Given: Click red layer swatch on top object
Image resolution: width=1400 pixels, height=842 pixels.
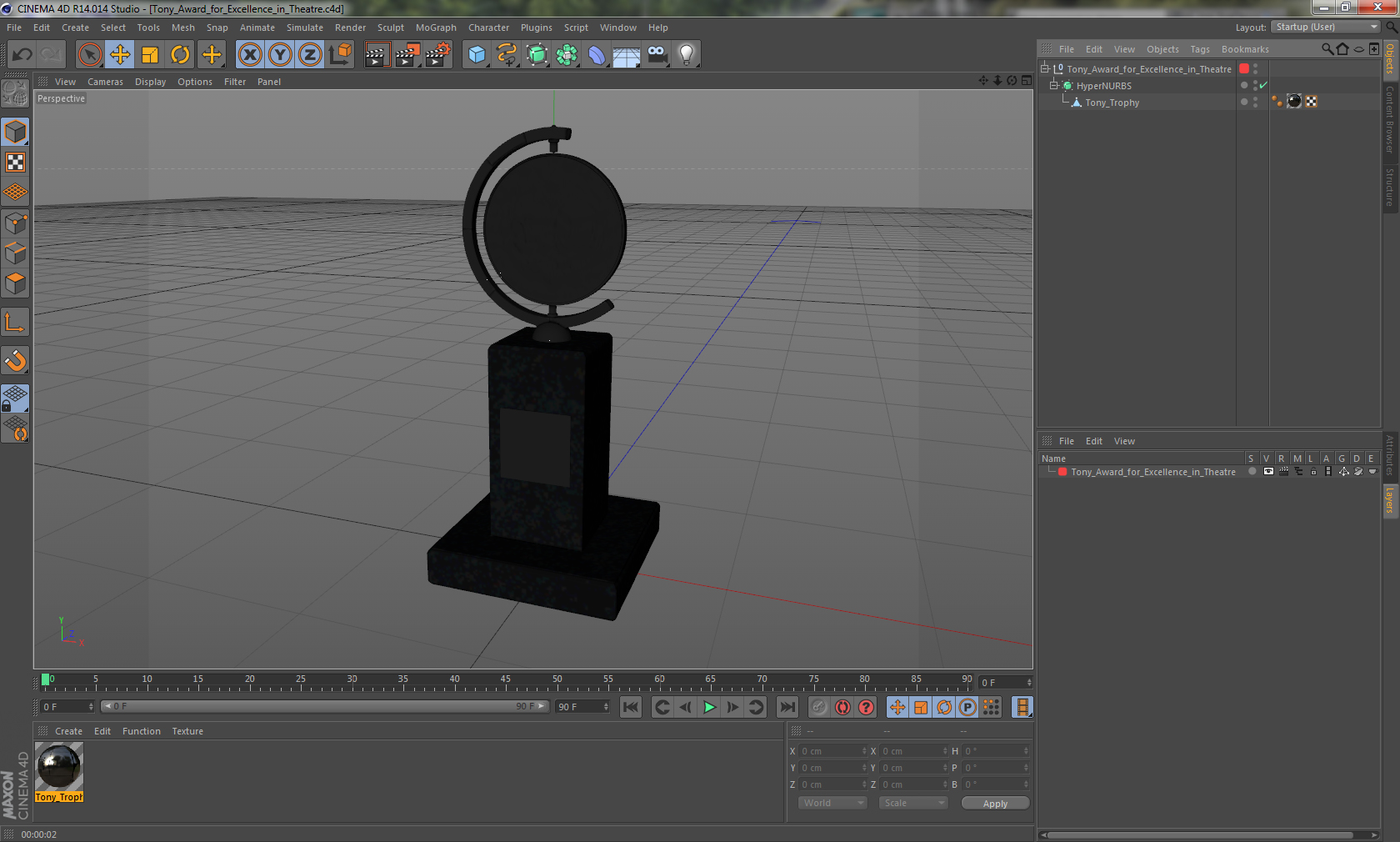Looking at the screenshot, I should (x=1244, y=68).
